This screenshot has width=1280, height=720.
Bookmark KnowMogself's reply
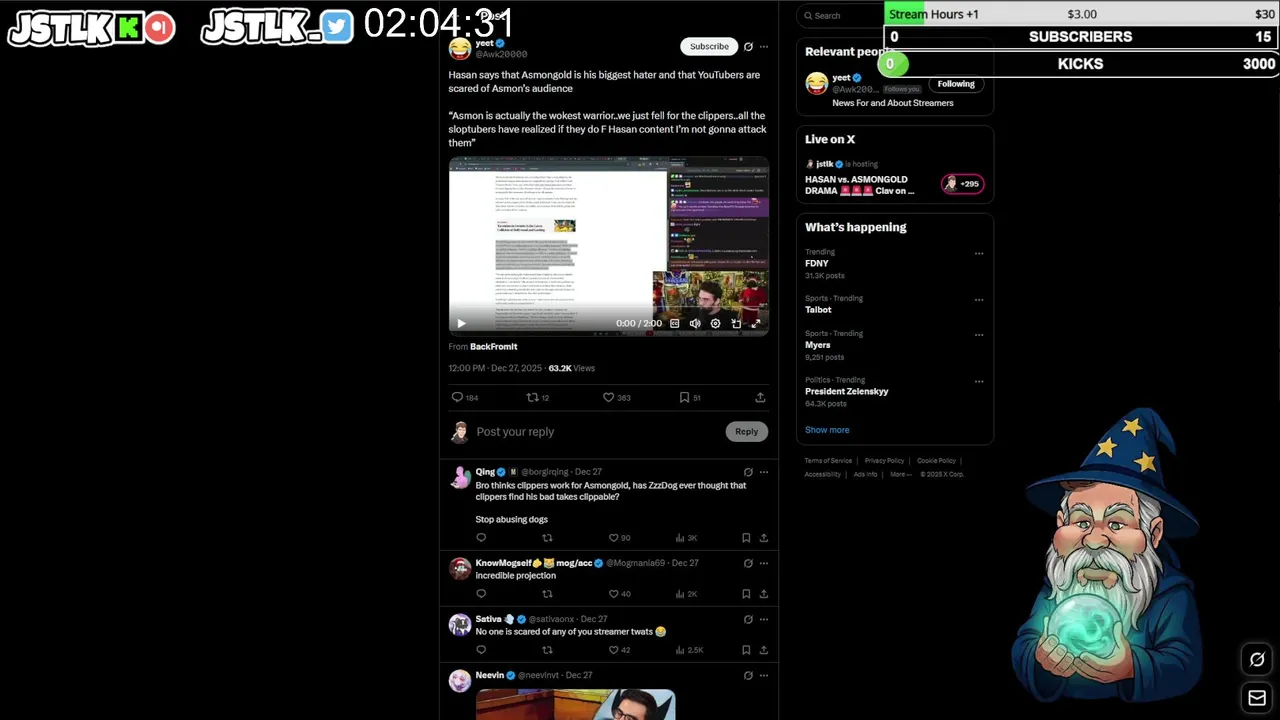[x=746, y=594]
